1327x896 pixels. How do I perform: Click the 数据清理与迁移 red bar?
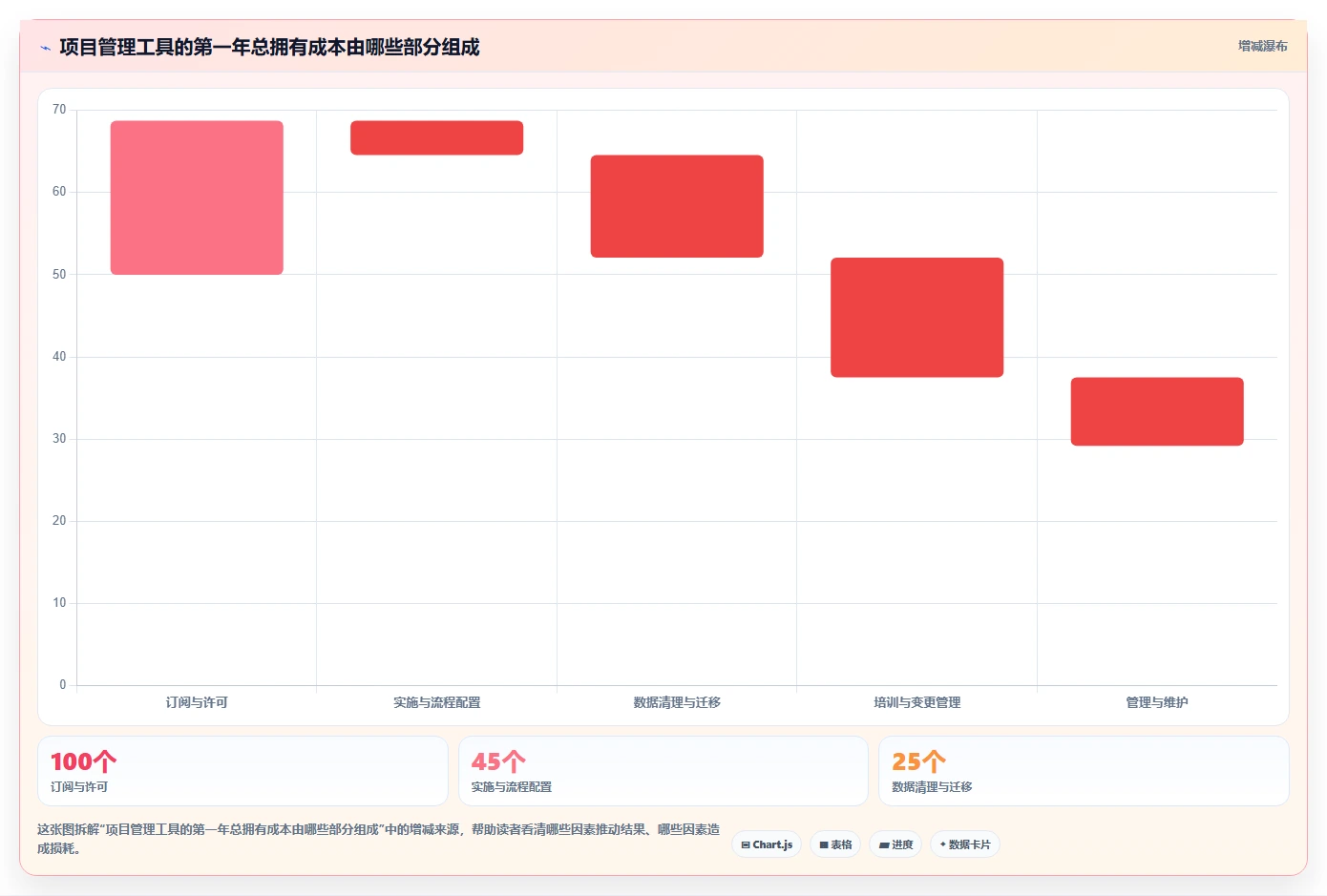click(677, 206)
